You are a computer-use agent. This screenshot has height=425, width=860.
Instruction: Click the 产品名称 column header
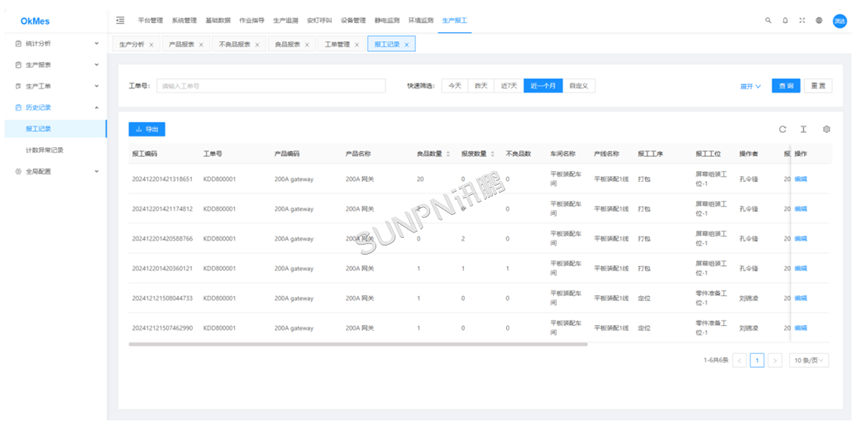point(358,154)
